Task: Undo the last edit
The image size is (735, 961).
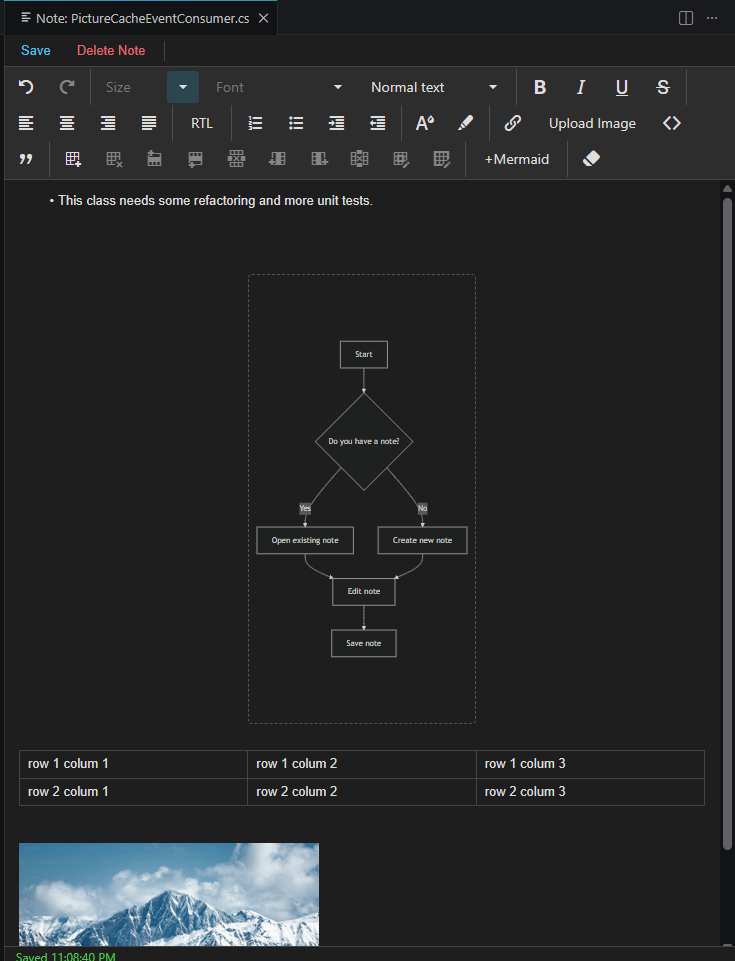Action: [x=26, y=87]
